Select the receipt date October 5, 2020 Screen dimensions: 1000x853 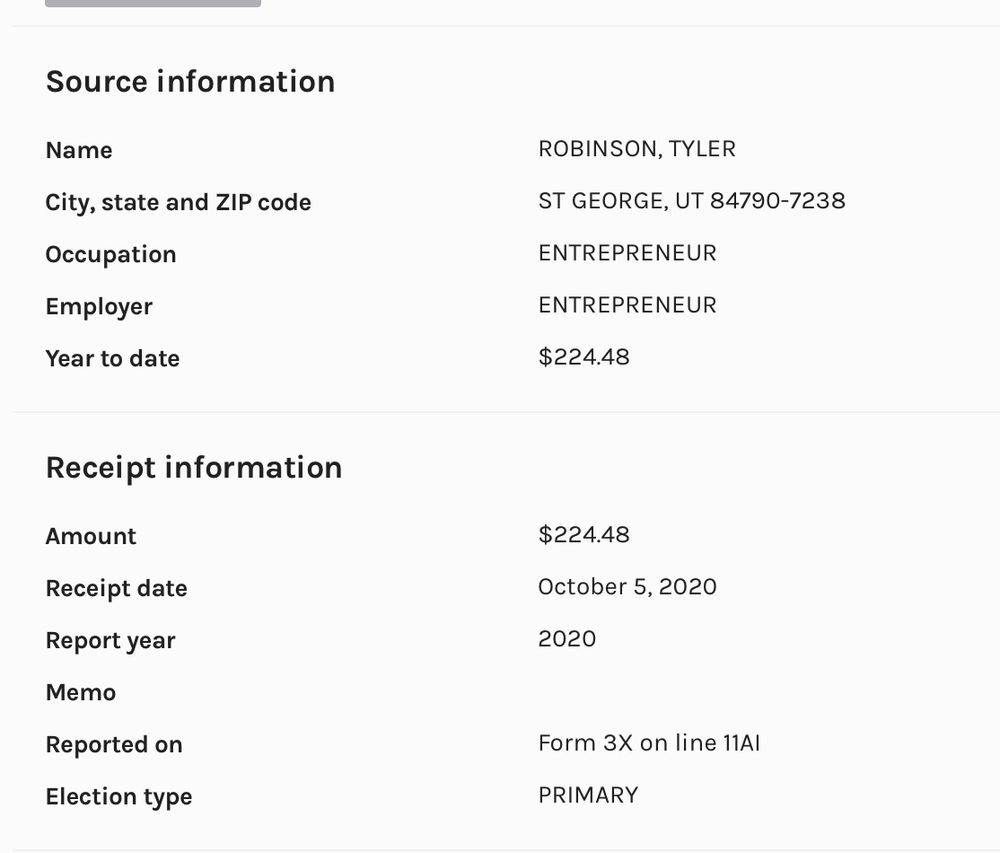[x=627, y=587]
